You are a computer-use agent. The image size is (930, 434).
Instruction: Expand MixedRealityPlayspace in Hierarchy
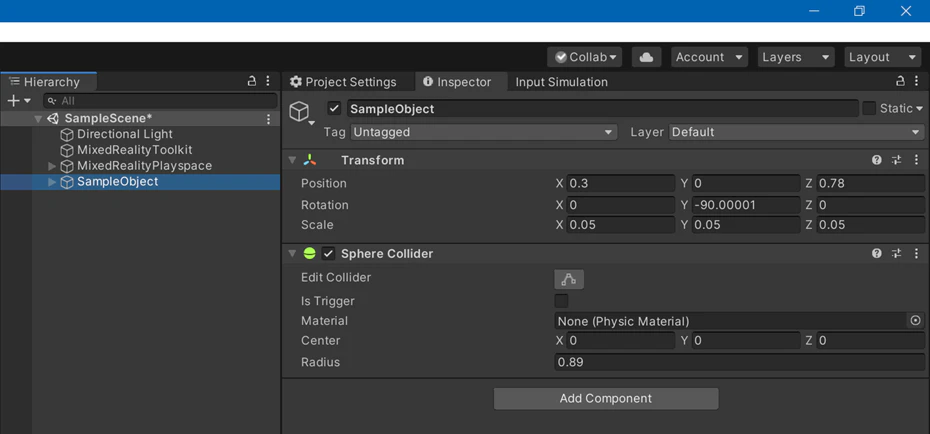tap(52, 166)
